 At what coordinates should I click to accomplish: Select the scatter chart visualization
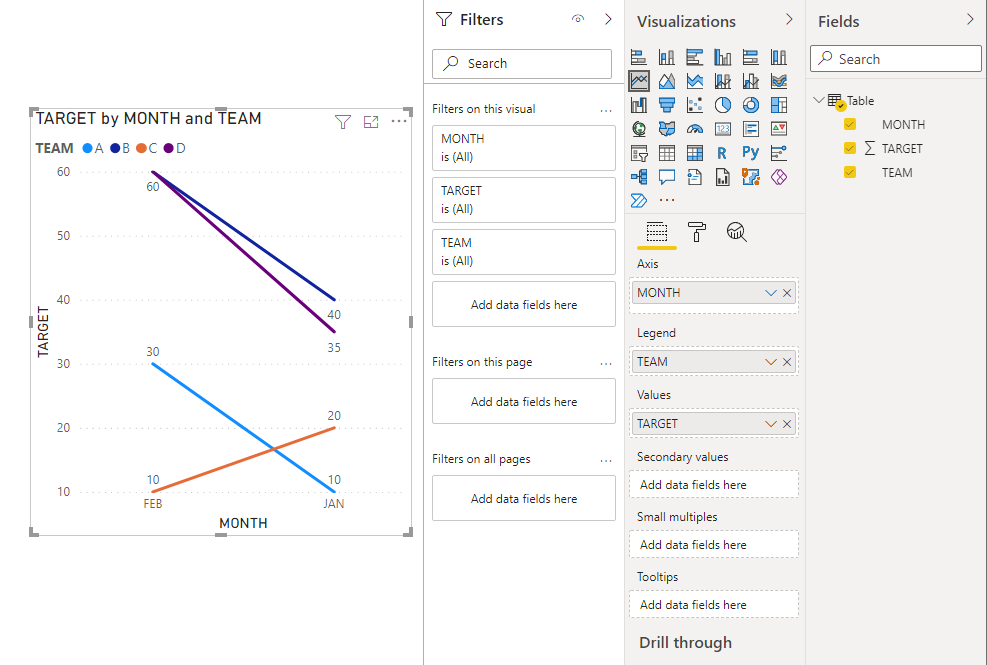[694, 105]
